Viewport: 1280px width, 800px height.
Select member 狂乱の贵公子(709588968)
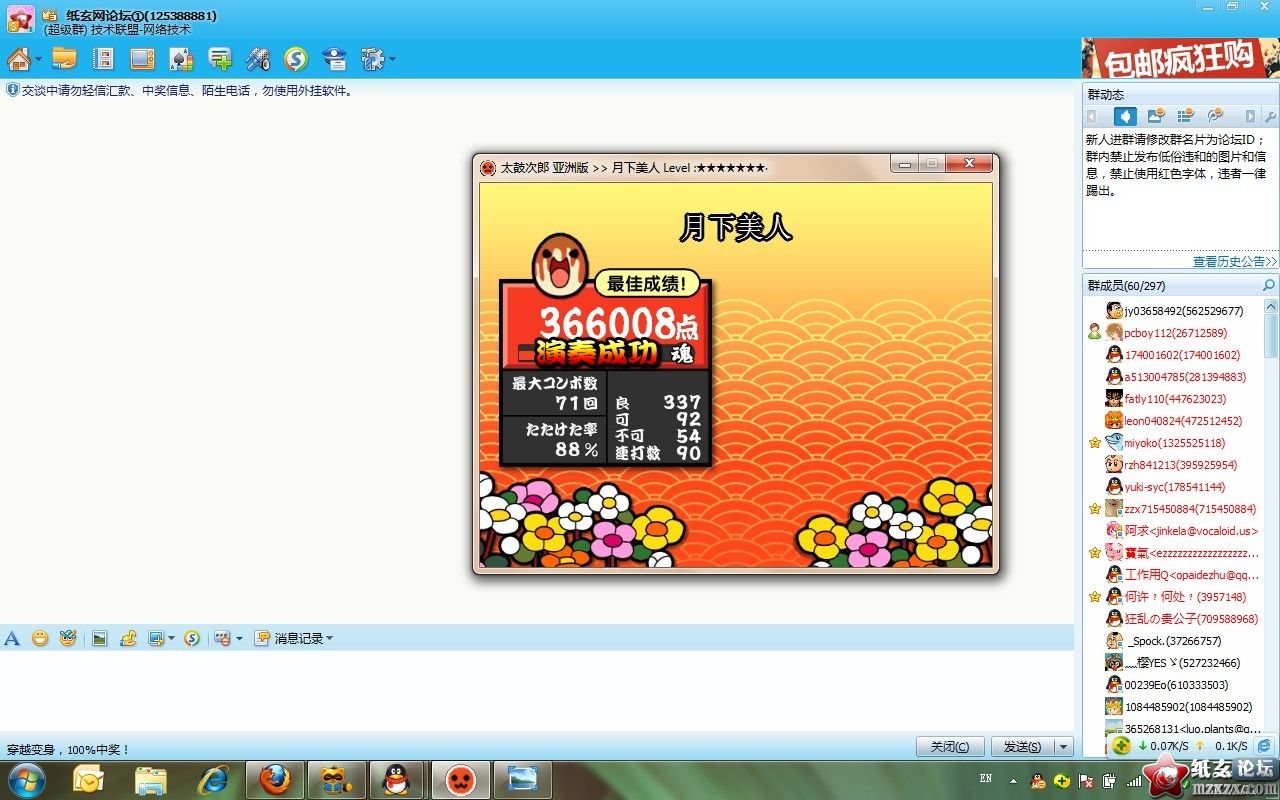pyautogui.click(x=1191, y=619)
